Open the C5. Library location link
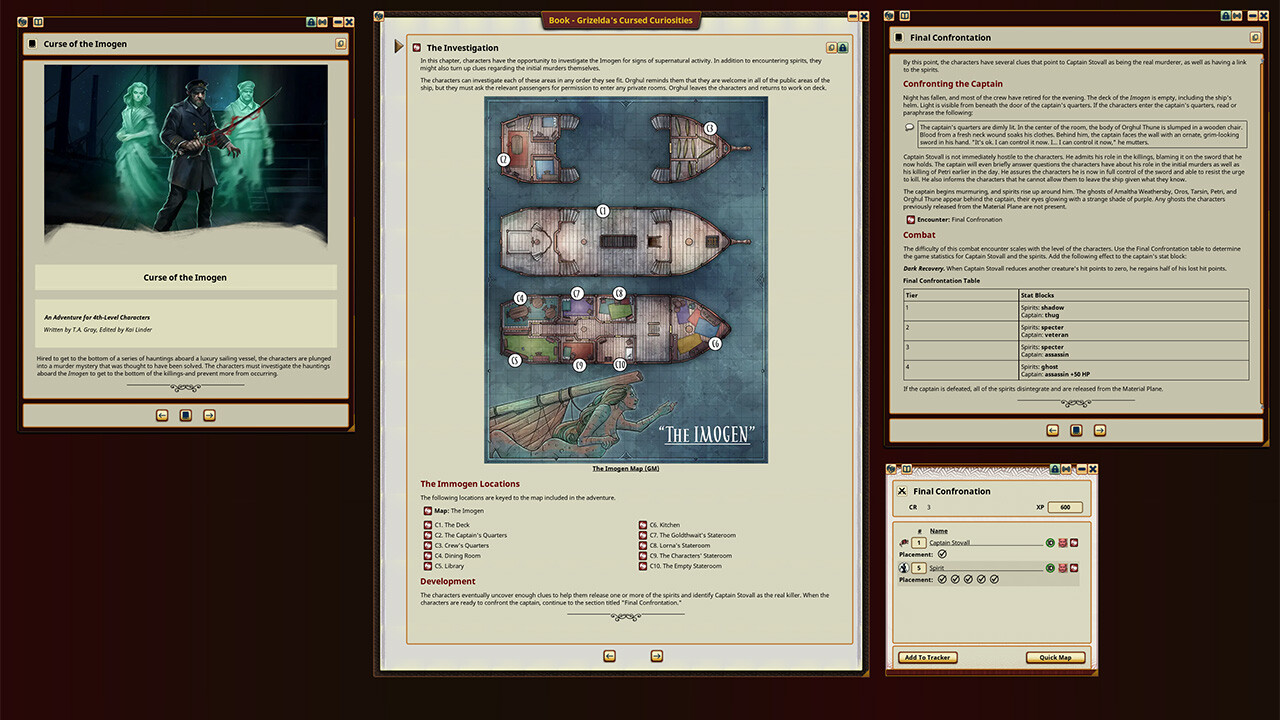Image resolution: width=1280 pixels, height=720 pixels. (449, 566)
